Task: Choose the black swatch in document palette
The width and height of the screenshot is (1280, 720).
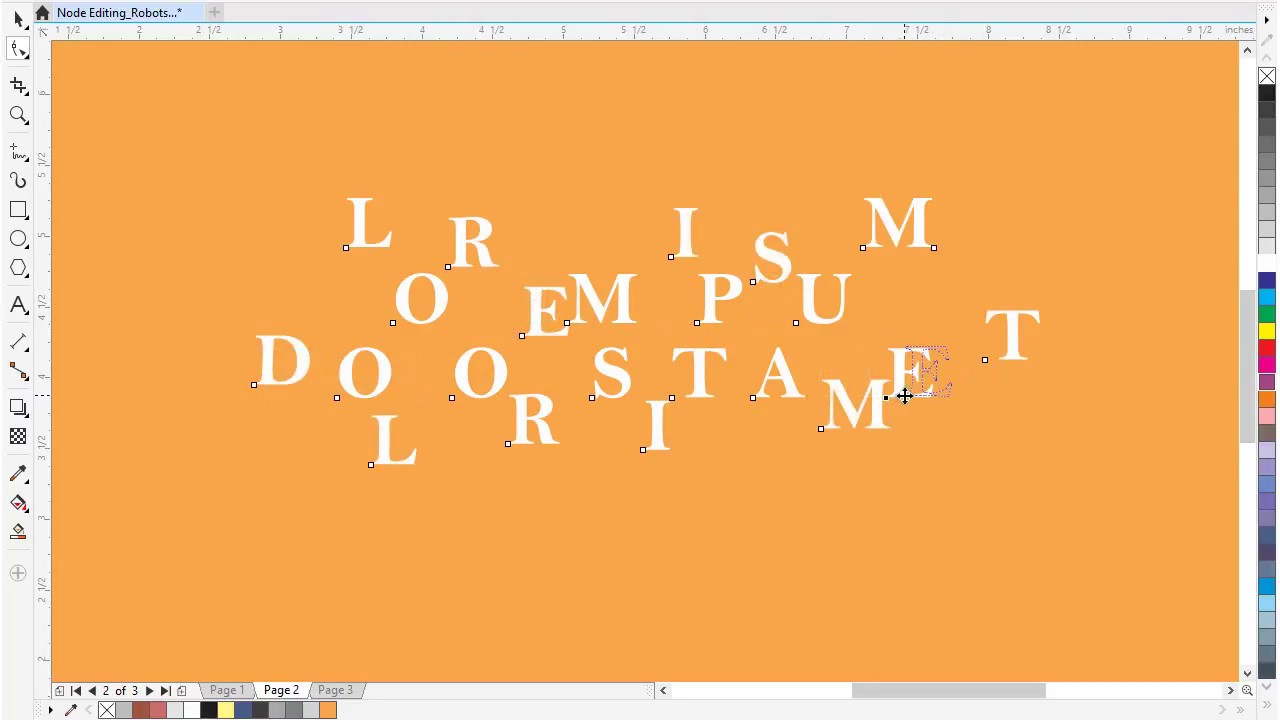Action: (209, 710)
